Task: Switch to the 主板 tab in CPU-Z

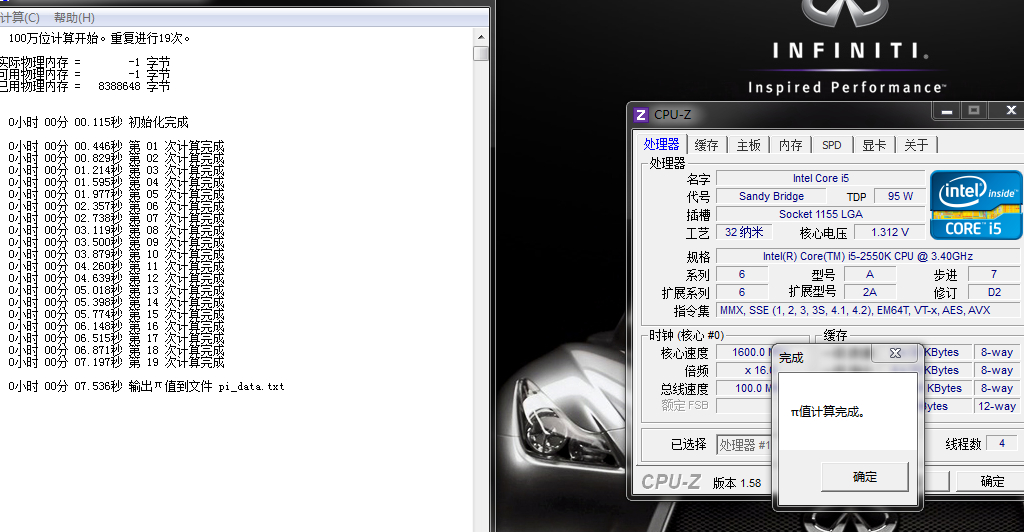Action: coord(748,145)
